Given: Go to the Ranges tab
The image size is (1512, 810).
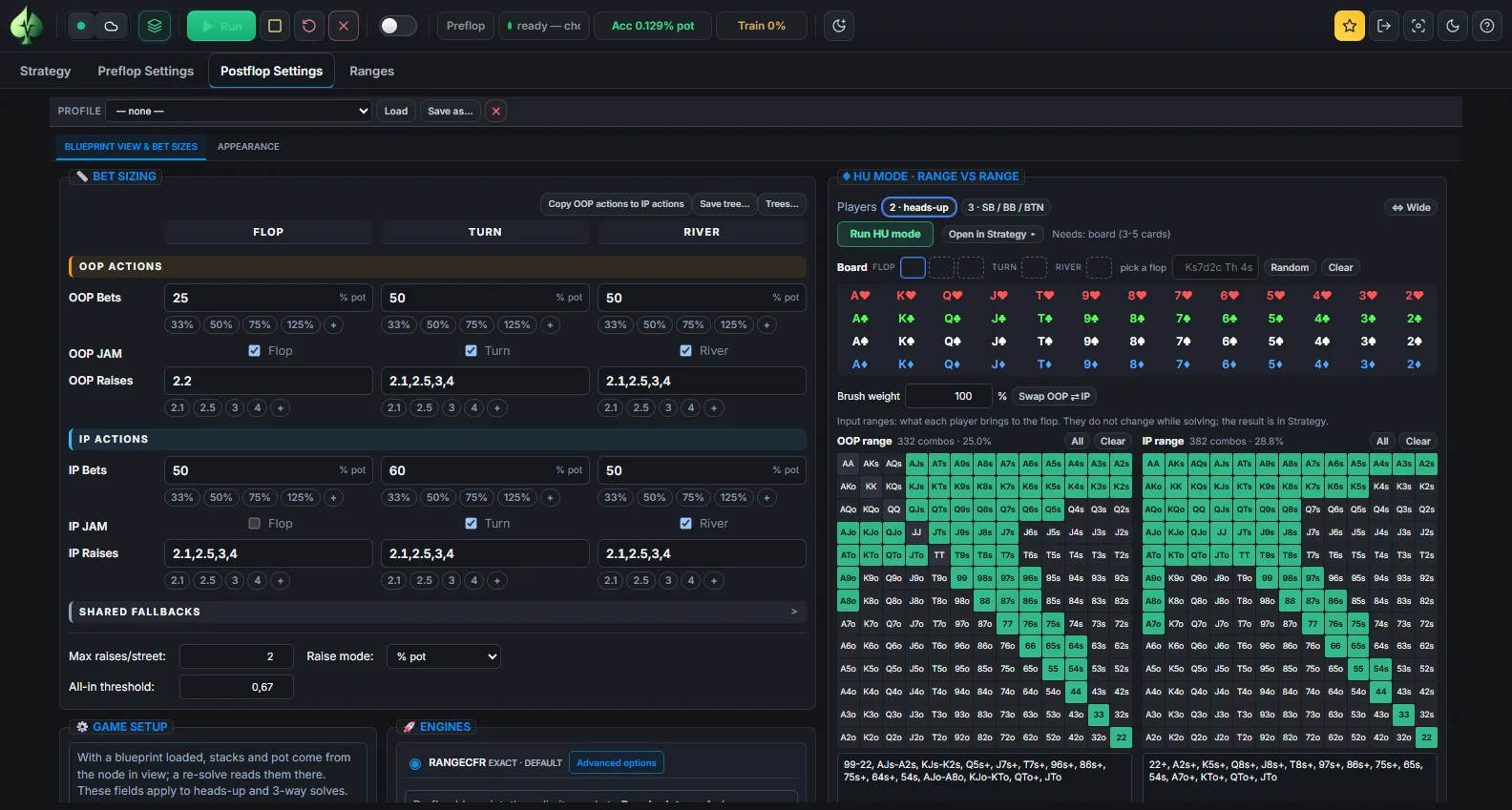Looking at the screenshot, I should tap(371, 71).
